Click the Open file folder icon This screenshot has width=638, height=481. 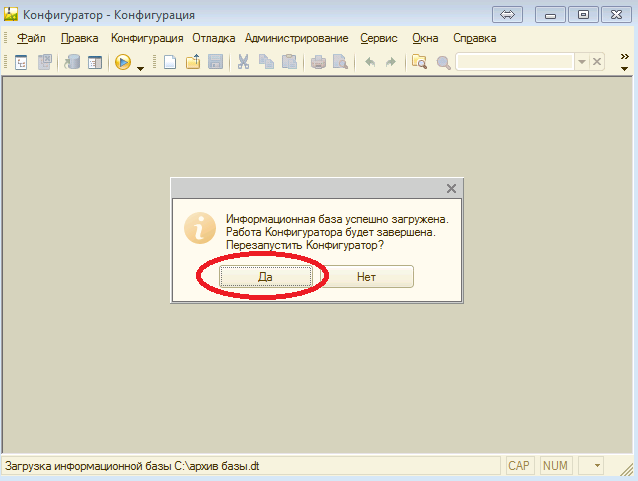click(x=192, y=62)
